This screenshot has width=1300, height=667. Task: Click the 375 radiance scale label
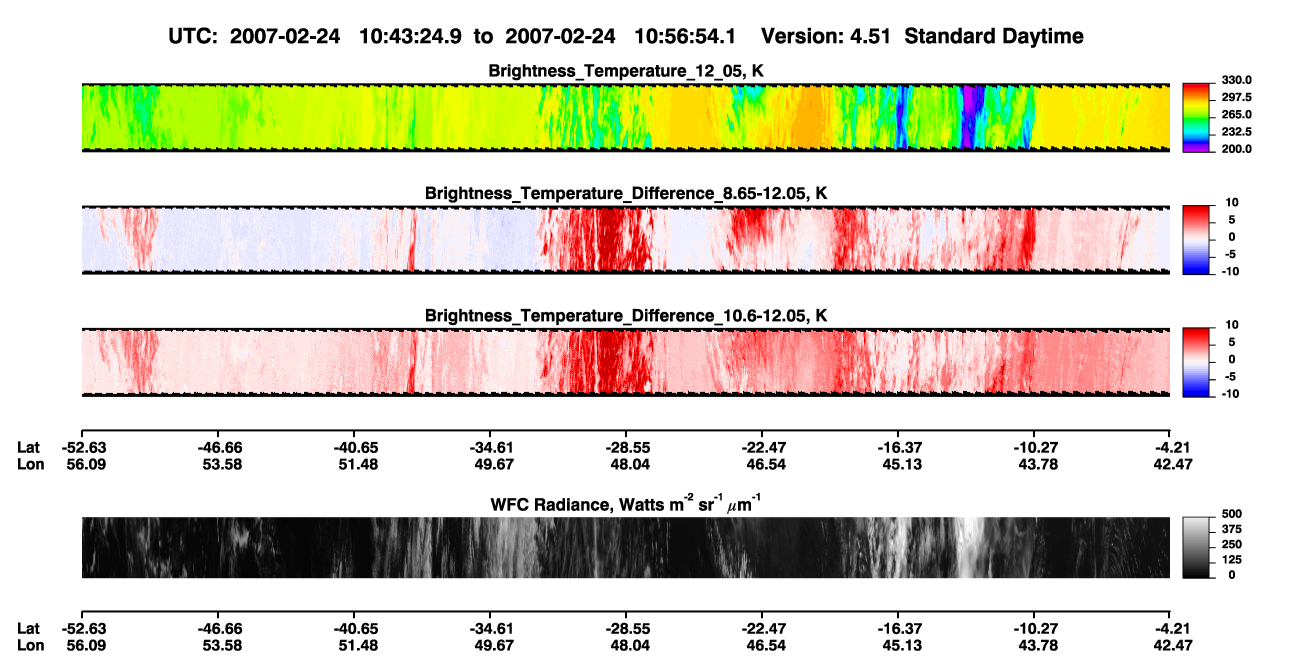[1231, 529]
